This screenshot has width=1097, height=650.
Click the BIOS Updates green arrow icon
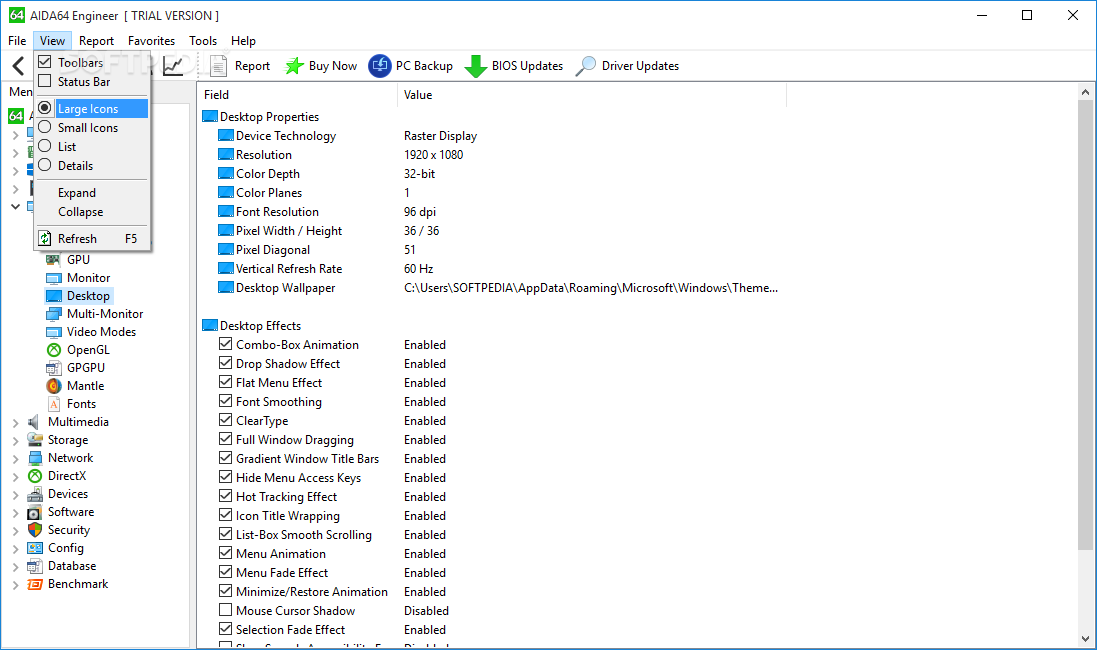tap(476, 66)
